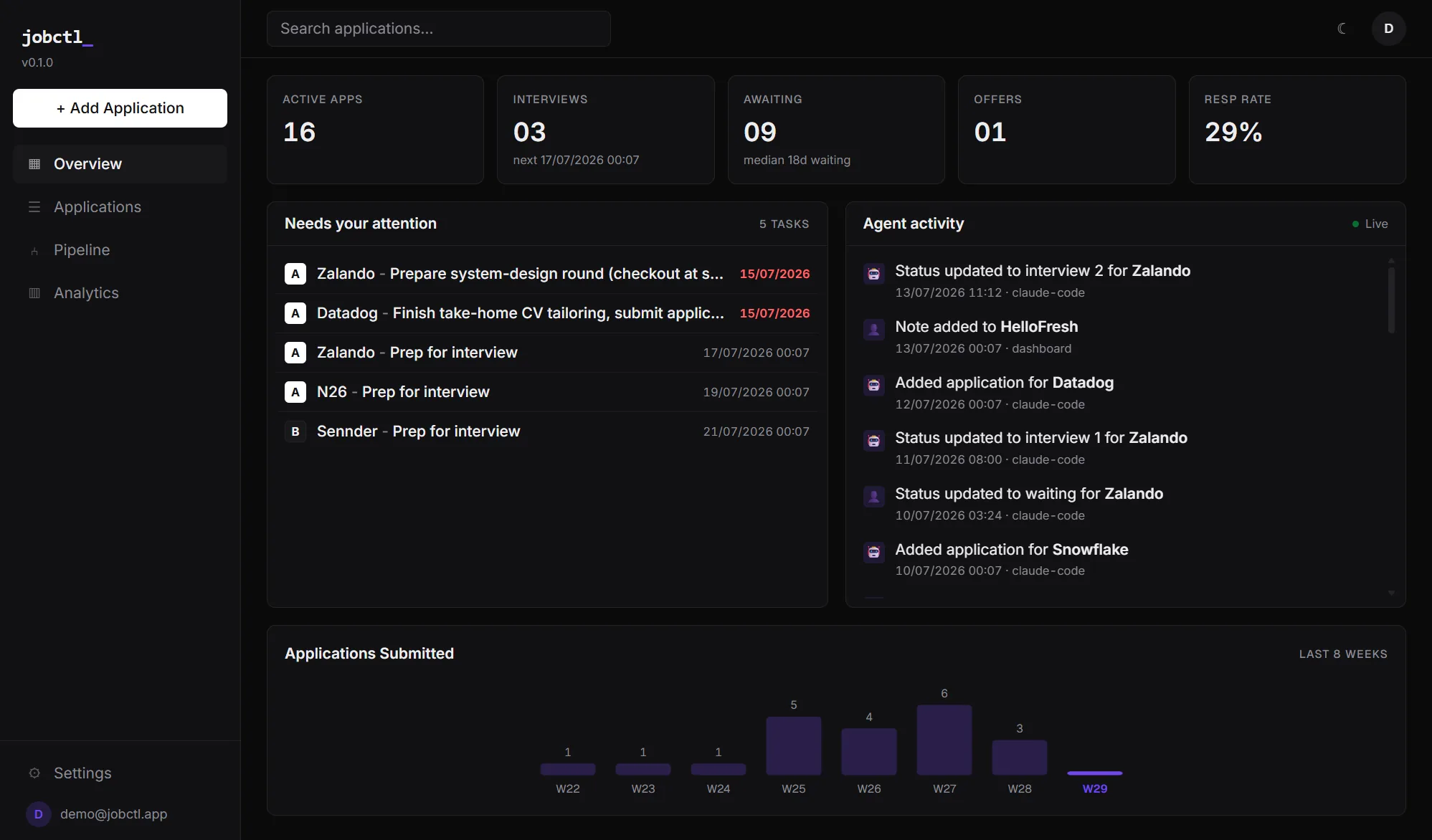Click the demo@jobctl.app avatar icon
This screenshot has height=840, width=1432.
point(39,814)
